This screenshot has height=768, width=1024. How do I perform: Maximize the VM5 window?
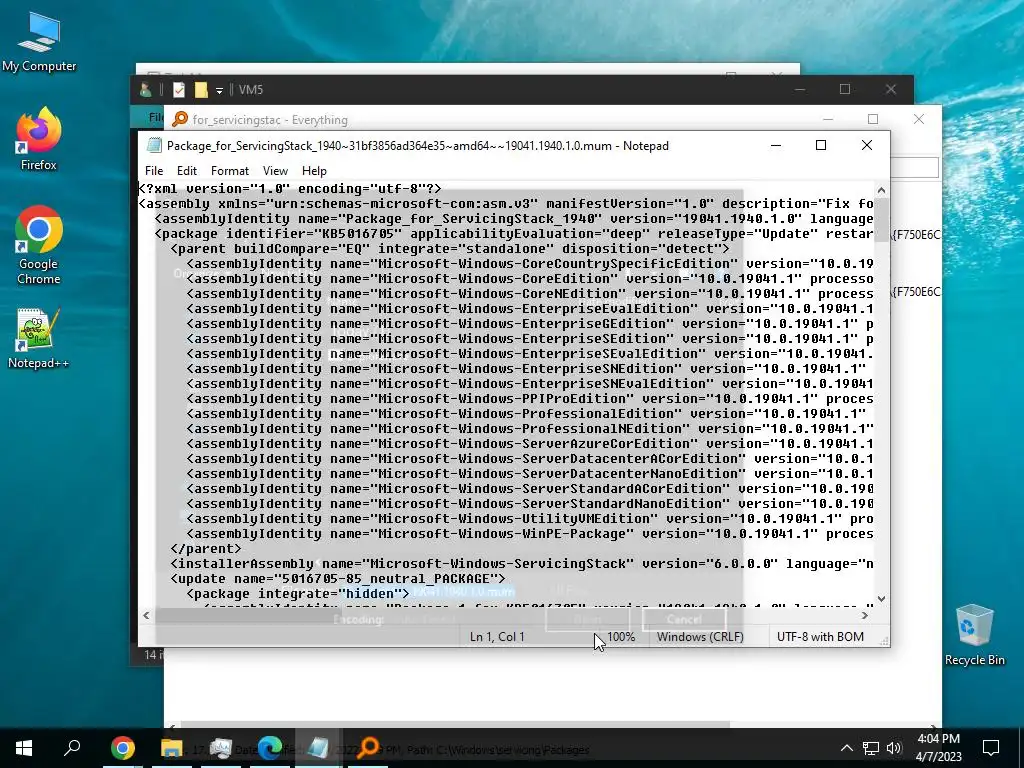coord(845,89)
